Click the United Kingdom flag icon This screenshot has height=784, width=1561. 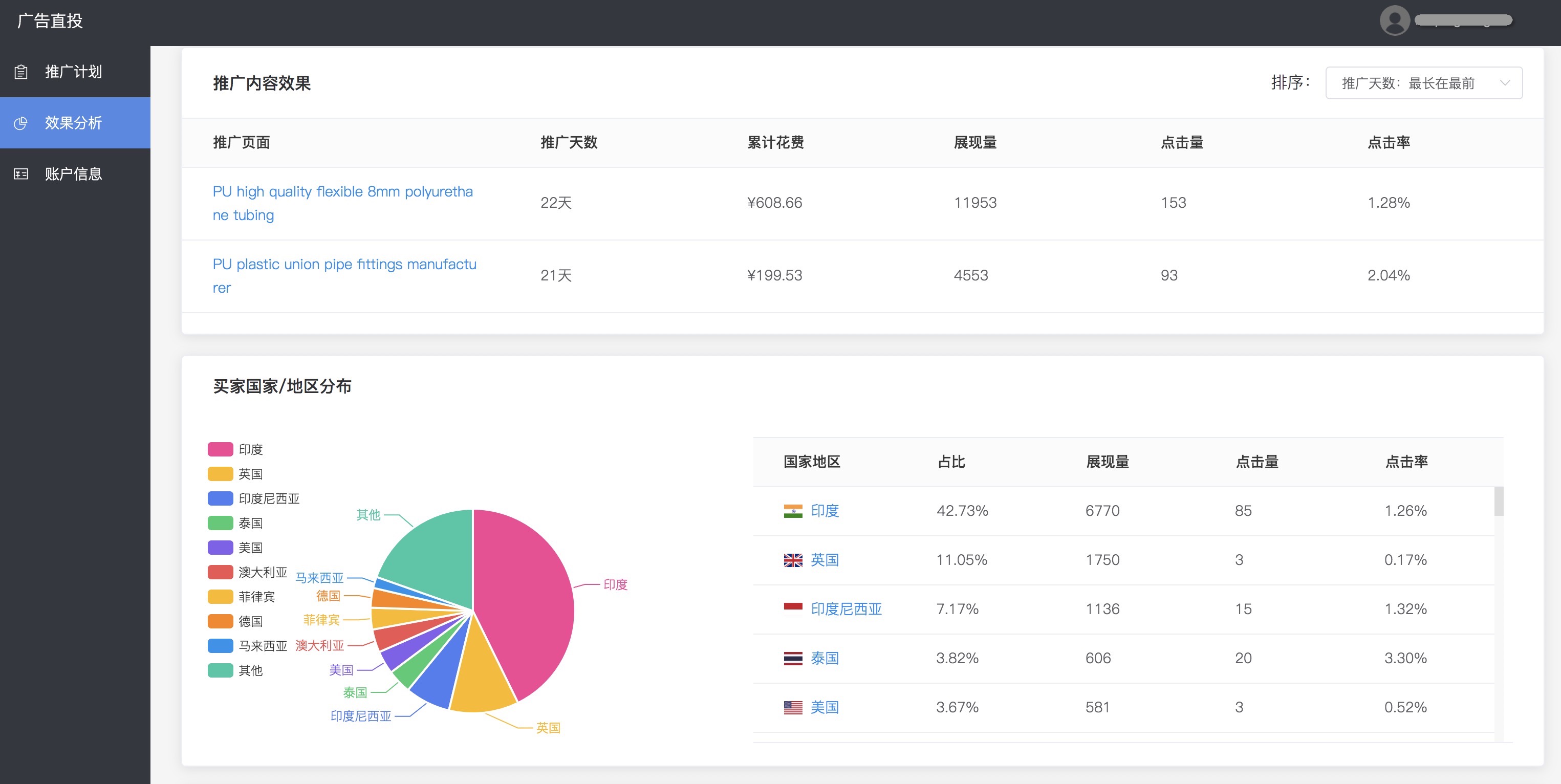793,560
